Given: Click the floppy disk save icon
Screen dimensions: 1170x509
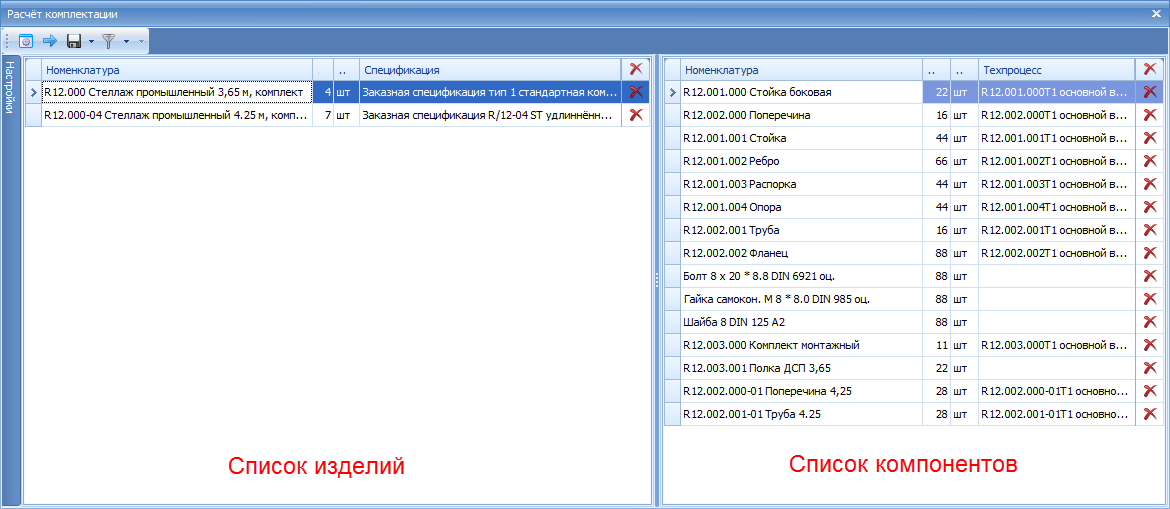Looking at the screenshot, I should pos(74,41).
